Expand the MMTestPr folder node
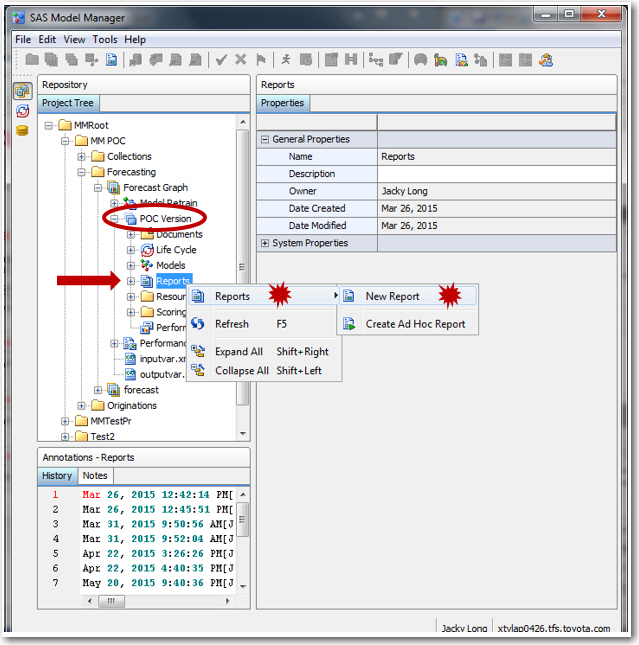This screenshot has width=639, height=645. pos(65,421)
